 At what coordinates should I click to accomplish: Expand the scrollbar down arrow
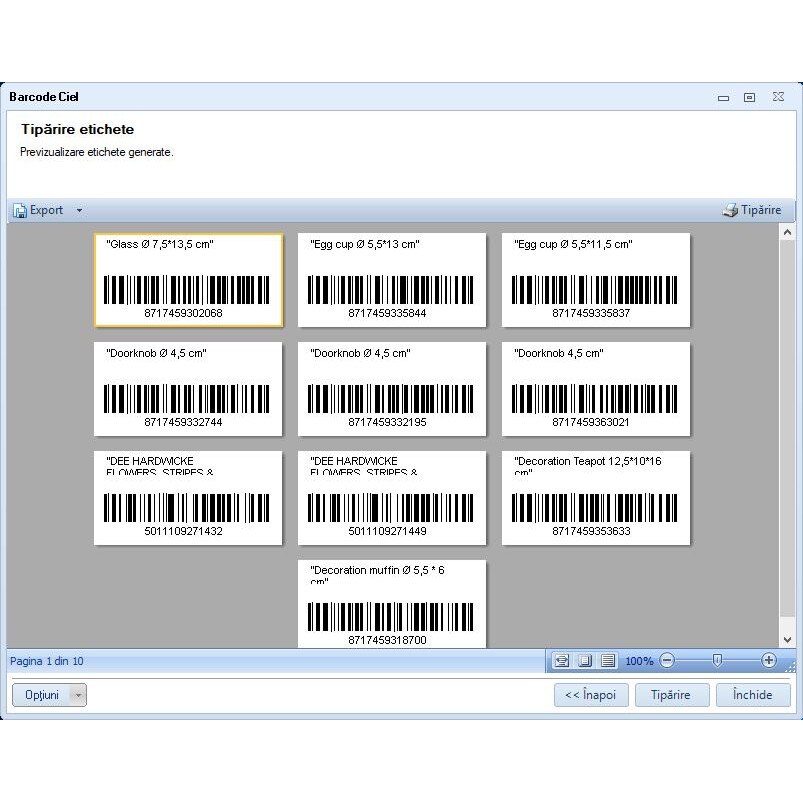click(x=787, y=639)
